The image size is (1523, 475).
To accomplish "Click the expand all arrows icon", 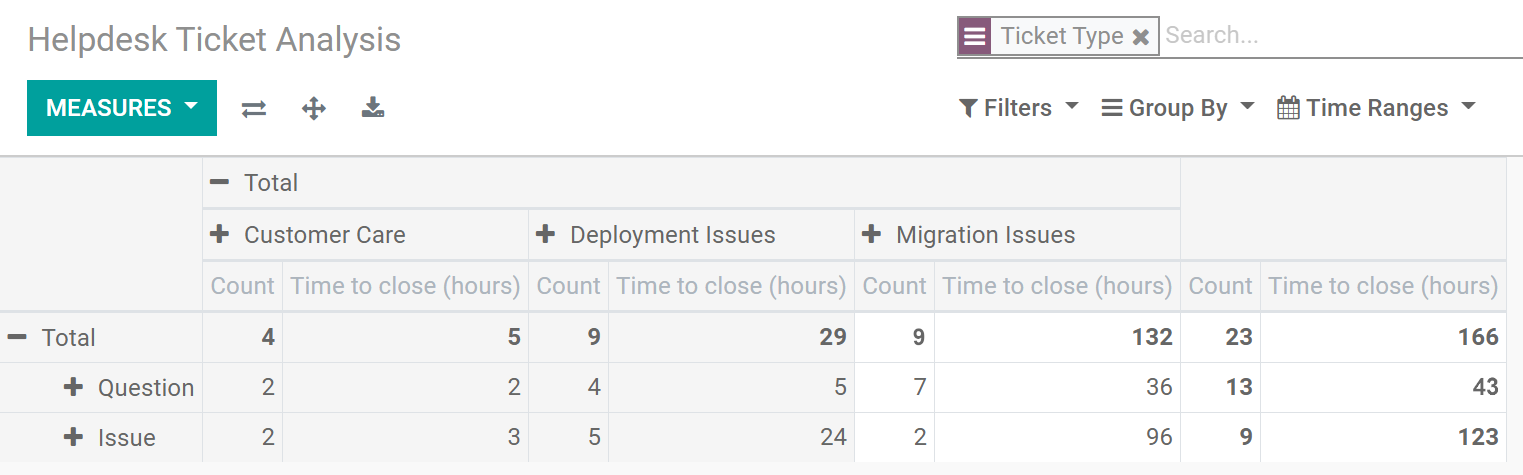I will click(314, 108).
